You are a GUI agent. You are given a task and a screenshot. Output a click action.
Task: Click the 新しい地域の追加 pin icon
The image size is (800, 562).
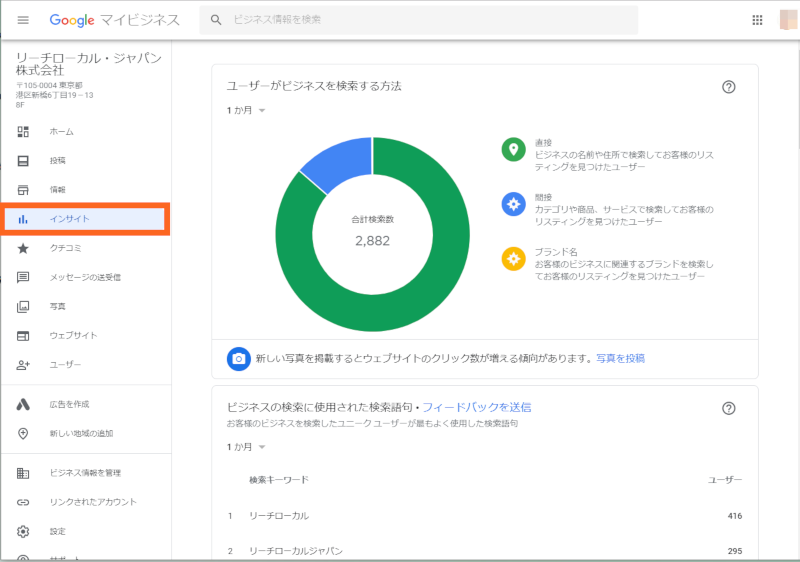[x=23, y=433]
